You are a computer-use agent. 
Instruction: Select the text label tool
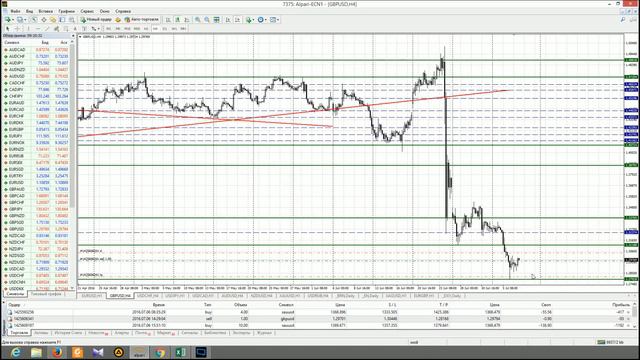84,29
